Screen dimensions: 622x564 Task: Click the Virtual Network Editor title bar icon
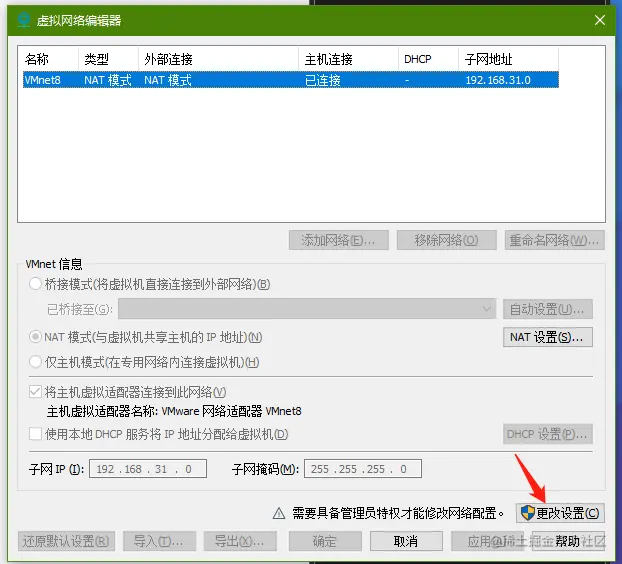pos(24,20)
